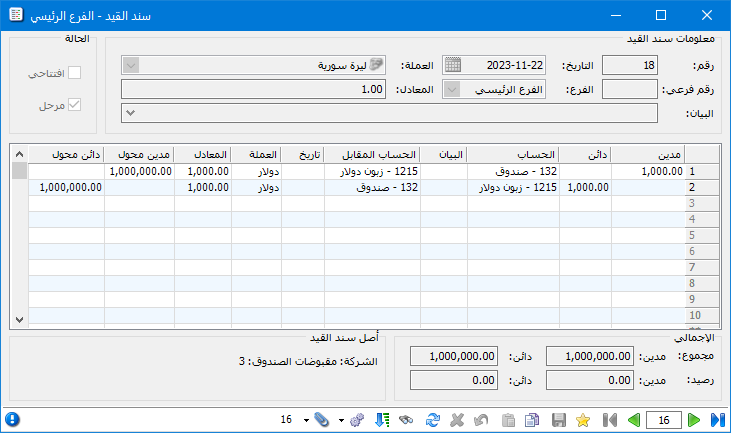The width and height of the screenshot is (731, 433).
Task: Click row 1 contra account 1215 - زبون دولار
Action: click(x=372, y=172)
